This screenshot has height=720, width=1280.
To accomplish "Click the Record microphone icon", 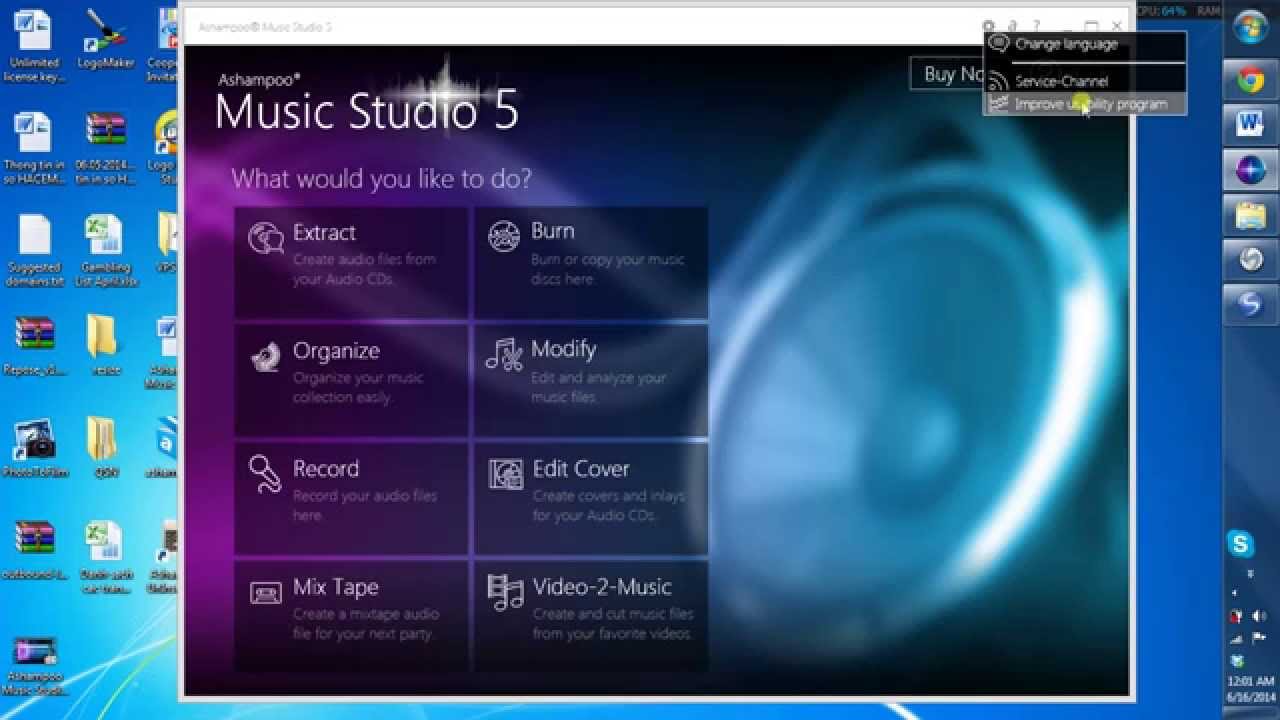I will 265,473.
